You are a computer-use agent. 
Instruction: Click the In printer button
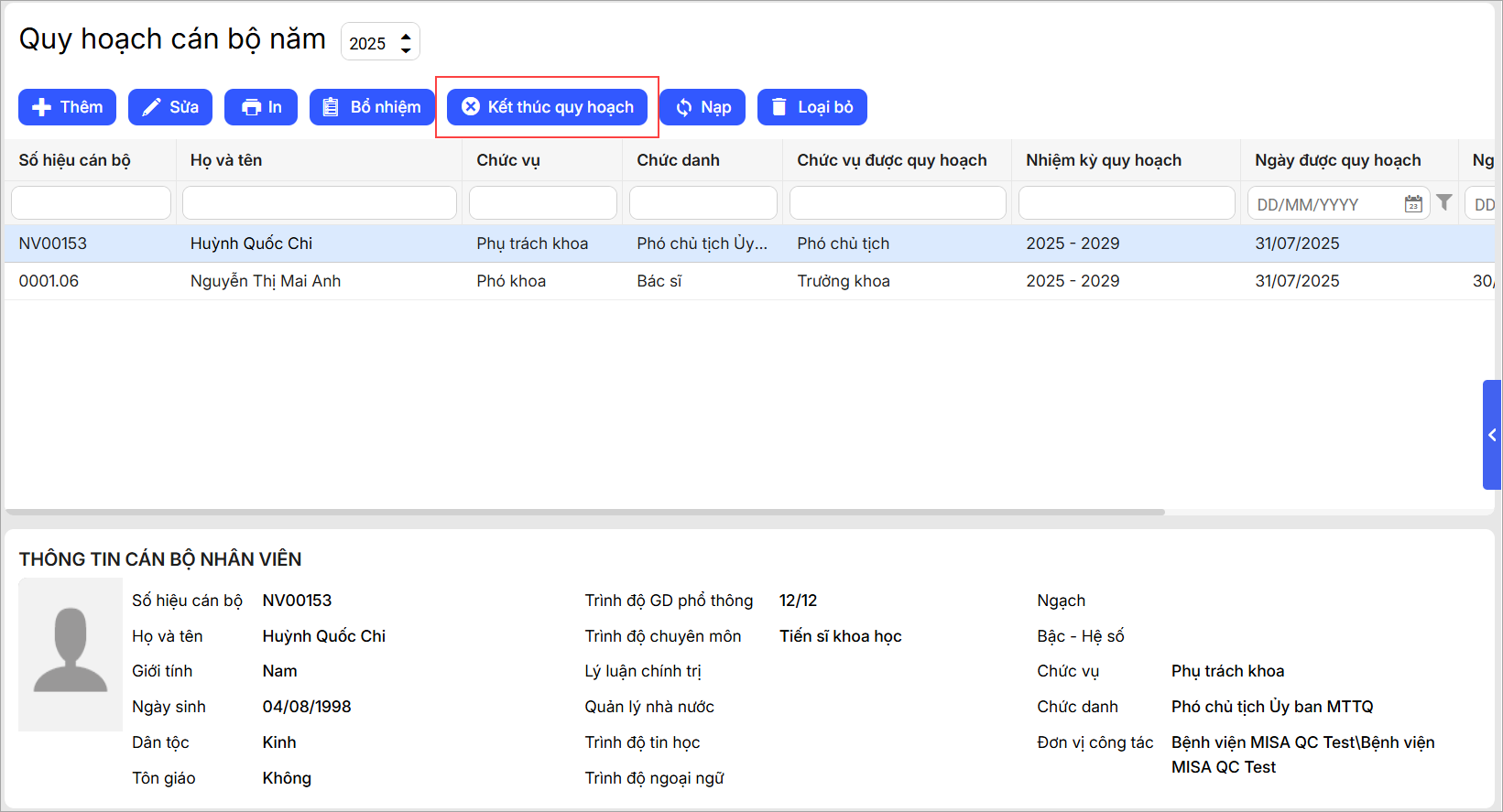click(261, 107)
